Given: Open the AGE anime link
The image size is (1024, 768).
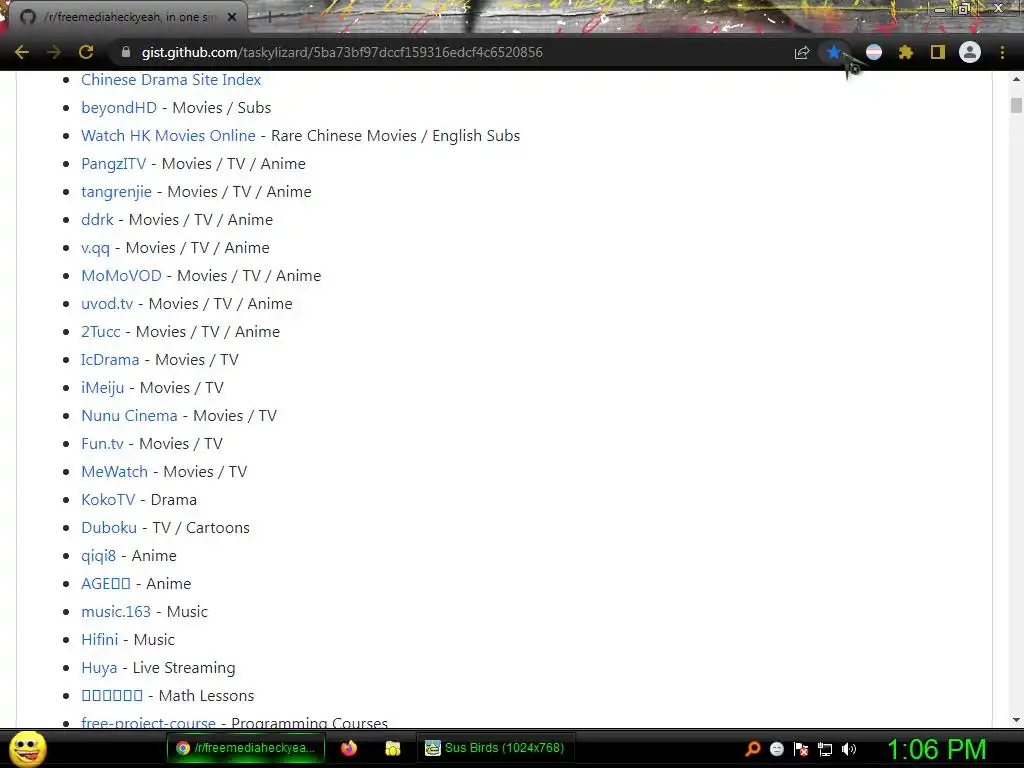Looking at the screenshot, I should point(106,584).
